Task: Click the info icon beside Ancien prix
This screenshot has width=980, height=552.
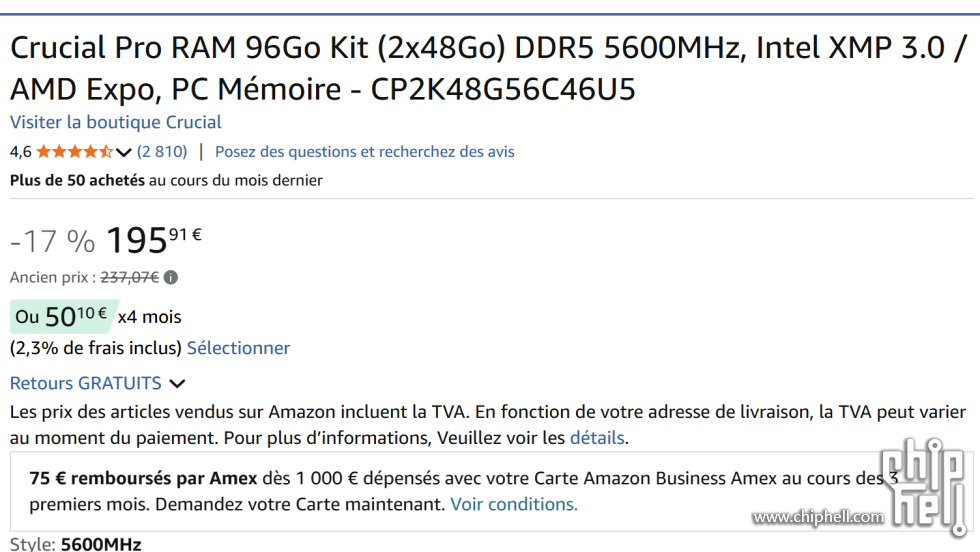Action: coord(171,277)
